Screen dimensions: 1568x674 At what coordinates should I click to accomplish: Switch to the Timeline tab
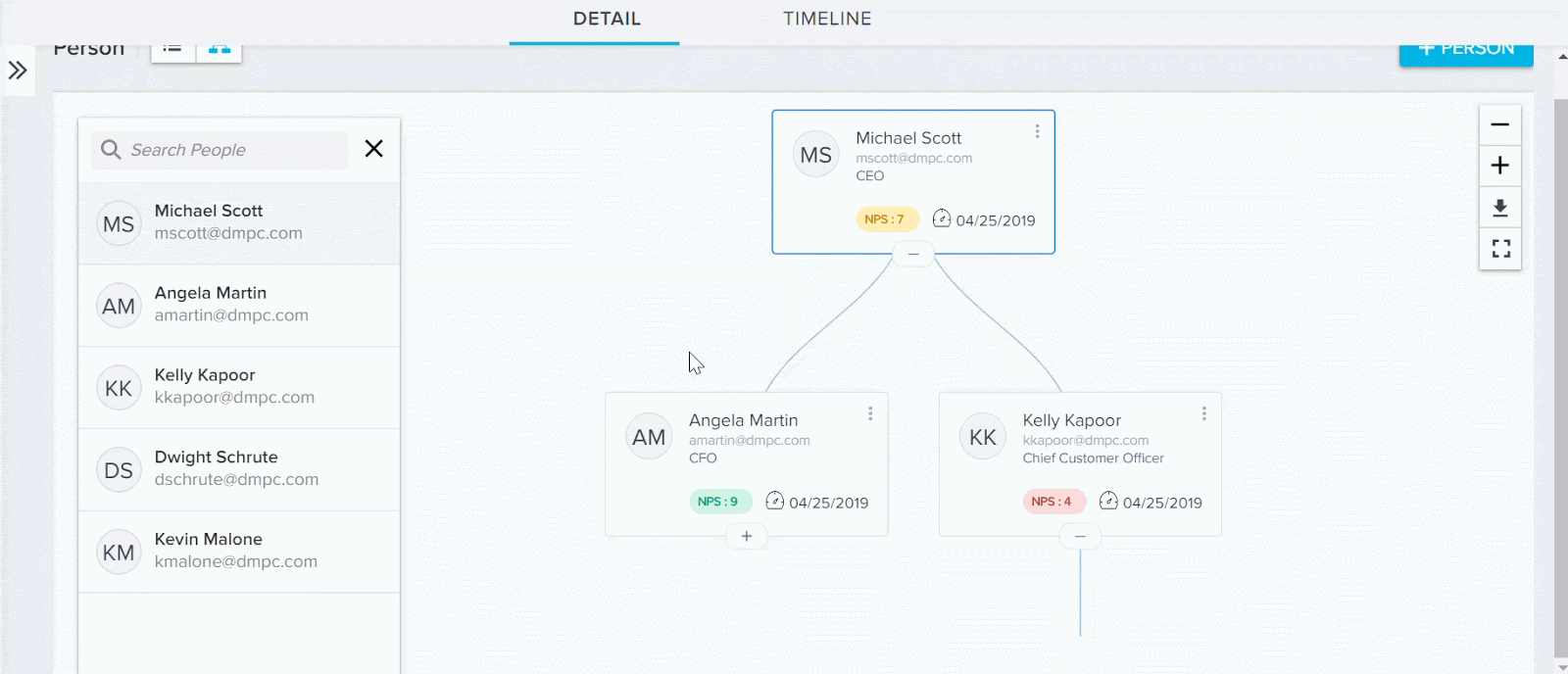[827, 19]
